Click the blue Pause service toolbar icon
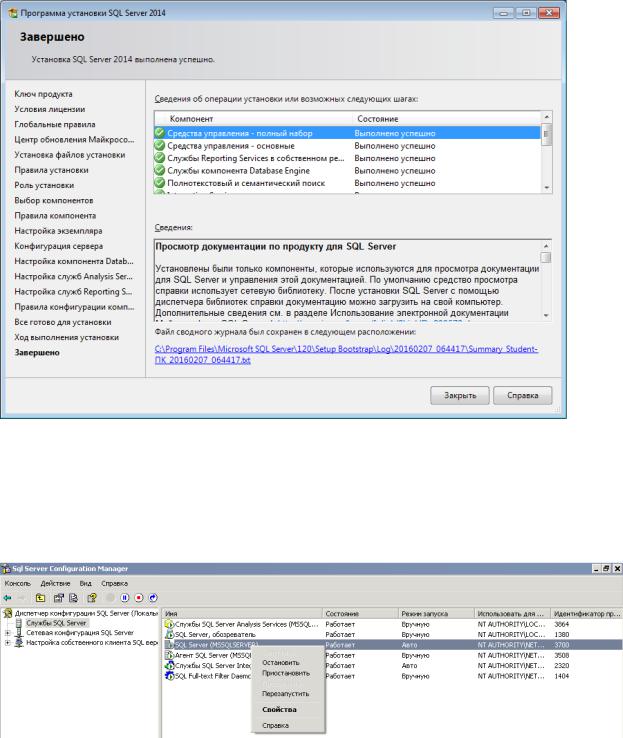 pyautogui.click(x=125, y=598)
